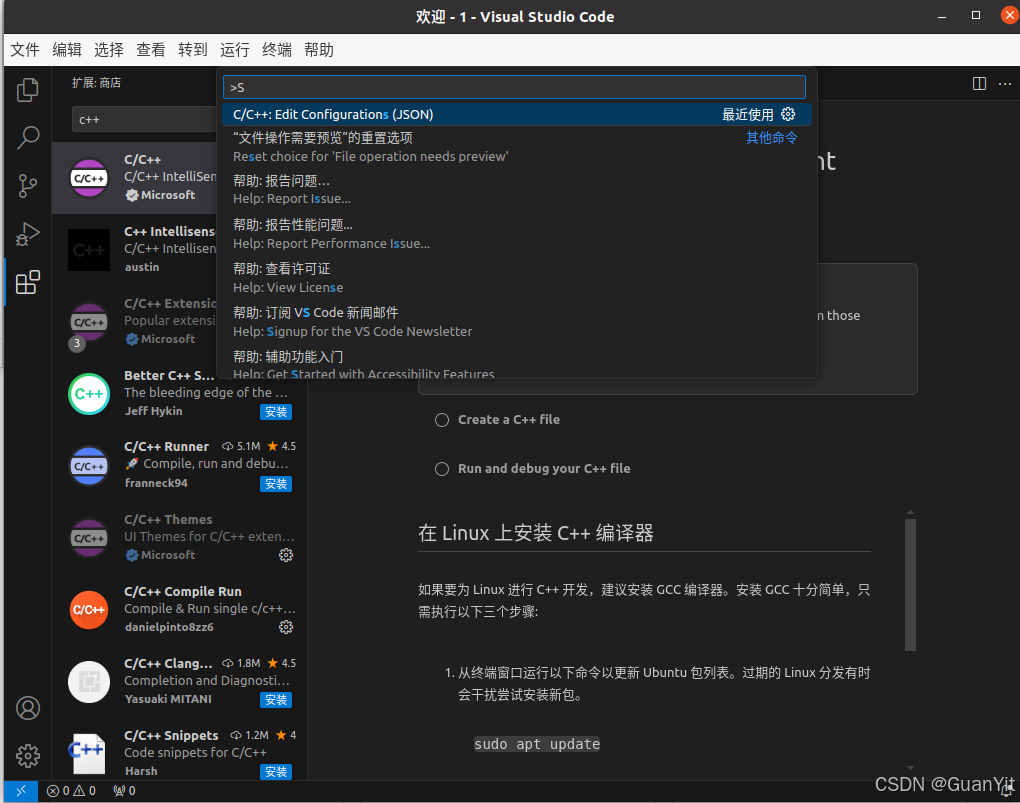The height and width of the screenshot is (803, 1020).
Task: Open the Explorer view in activity bar
Action: click(27, 90)
